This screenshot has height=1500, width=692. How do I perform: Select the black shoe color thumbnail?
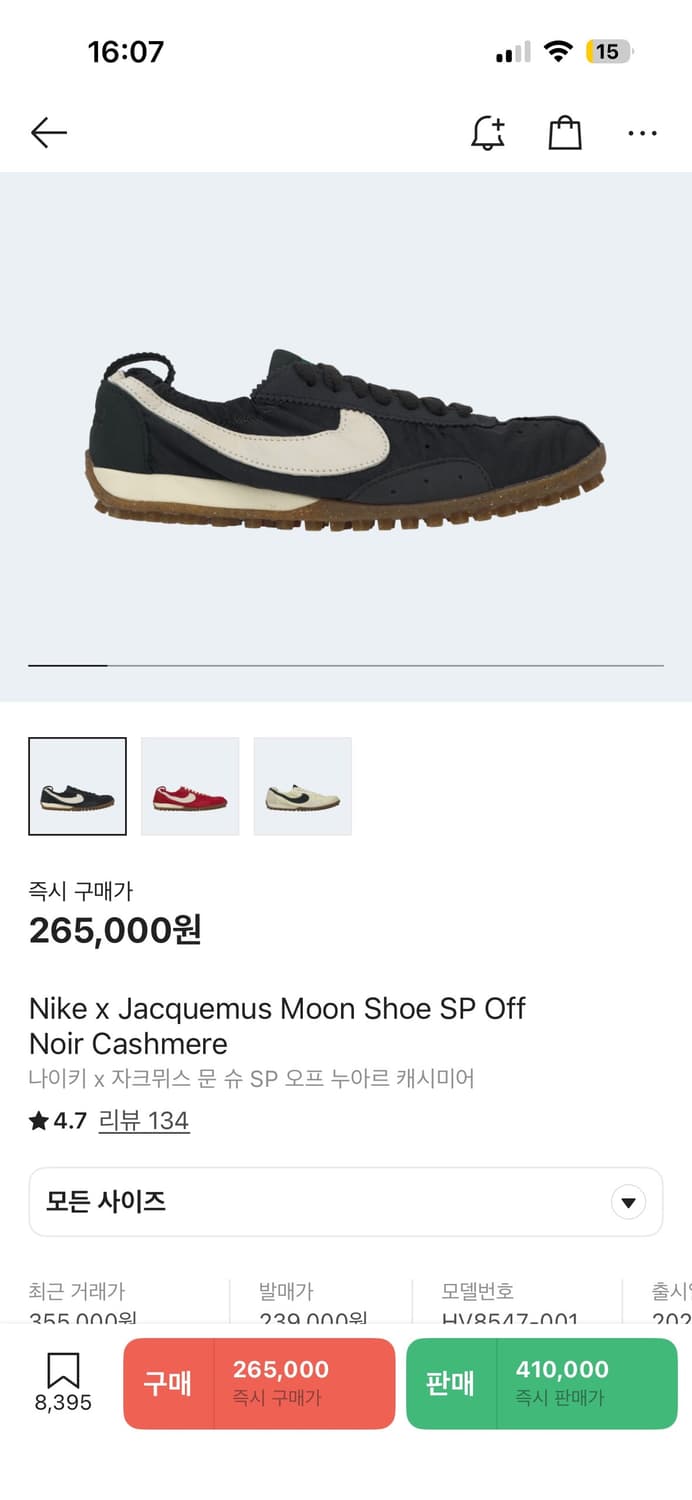(x=78, y=786)
